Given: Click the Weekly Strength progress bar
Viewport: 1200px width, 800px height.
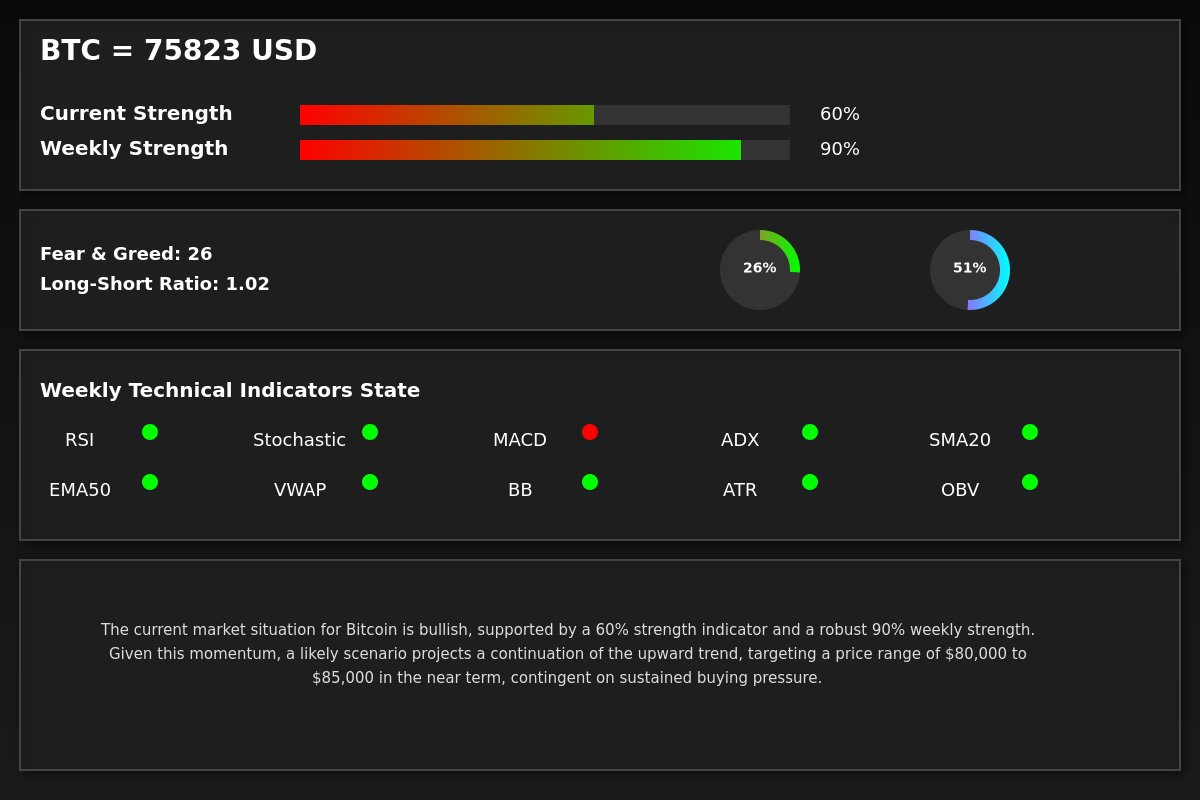Looking at the screenshot, I should 545,150.
